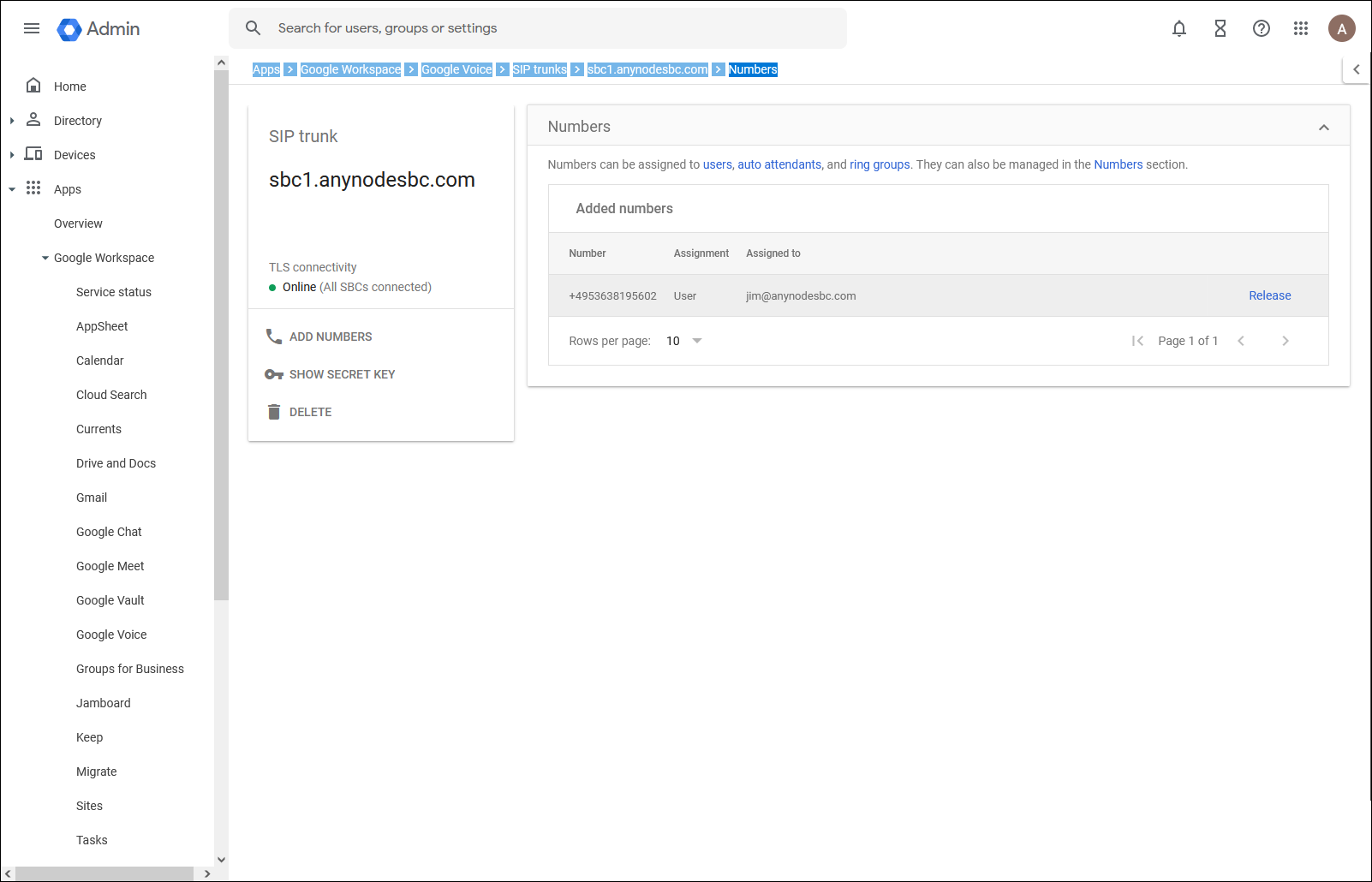Expand the Devices tree arrow
Viewport: 1372px width, 882px height.
pos(12,155)
